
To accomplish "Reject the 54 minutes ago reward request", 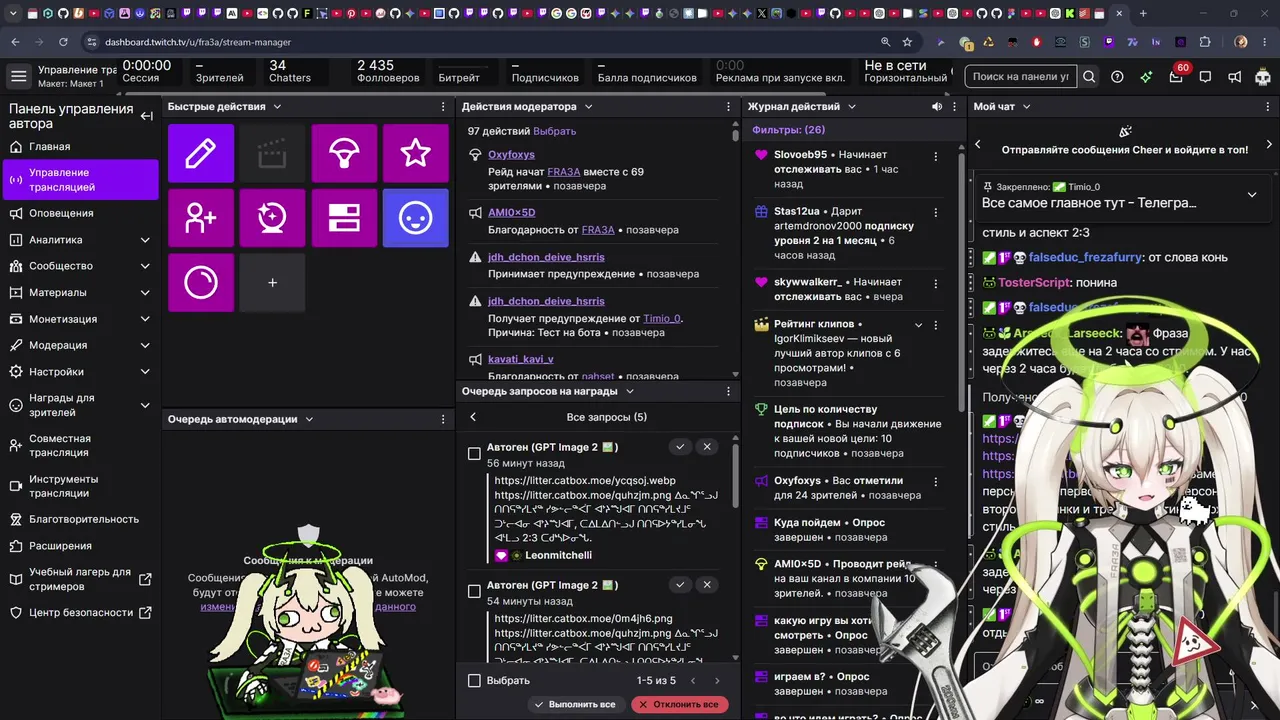I will tap(707, 585).
